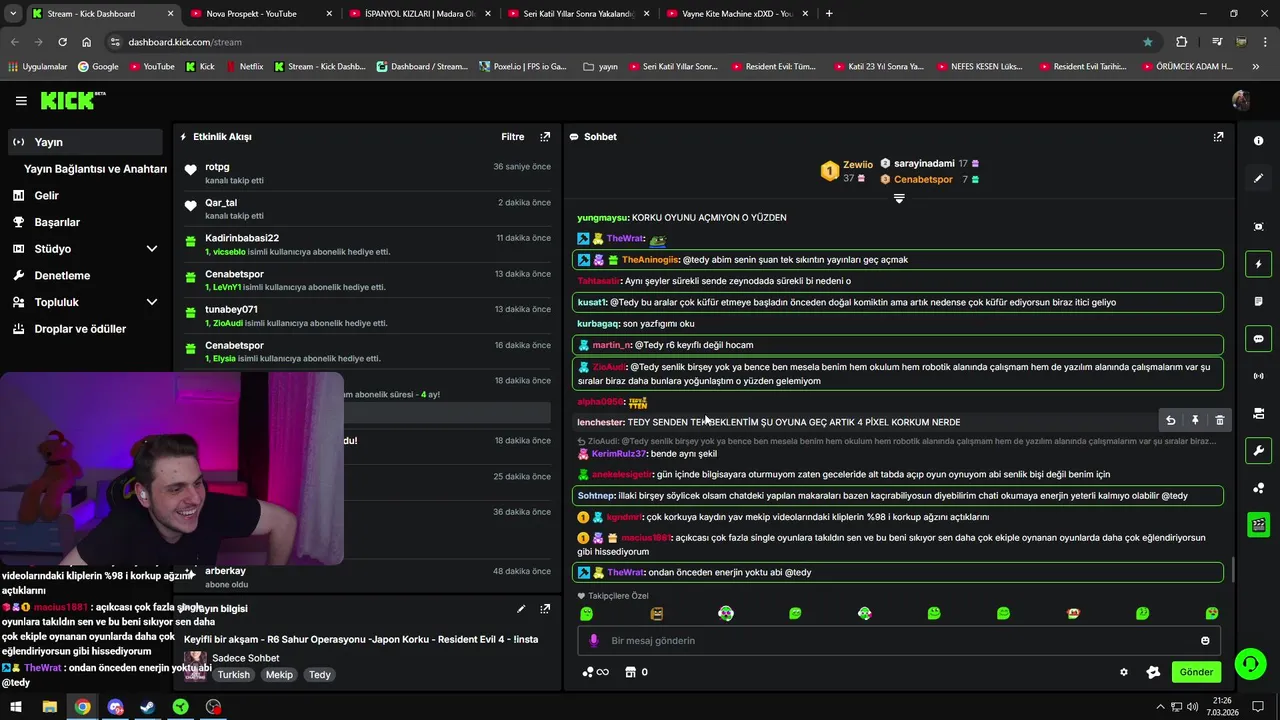1280x720 pixels.
Task: Send the message with Gönder button
Action: (1196, 672)
